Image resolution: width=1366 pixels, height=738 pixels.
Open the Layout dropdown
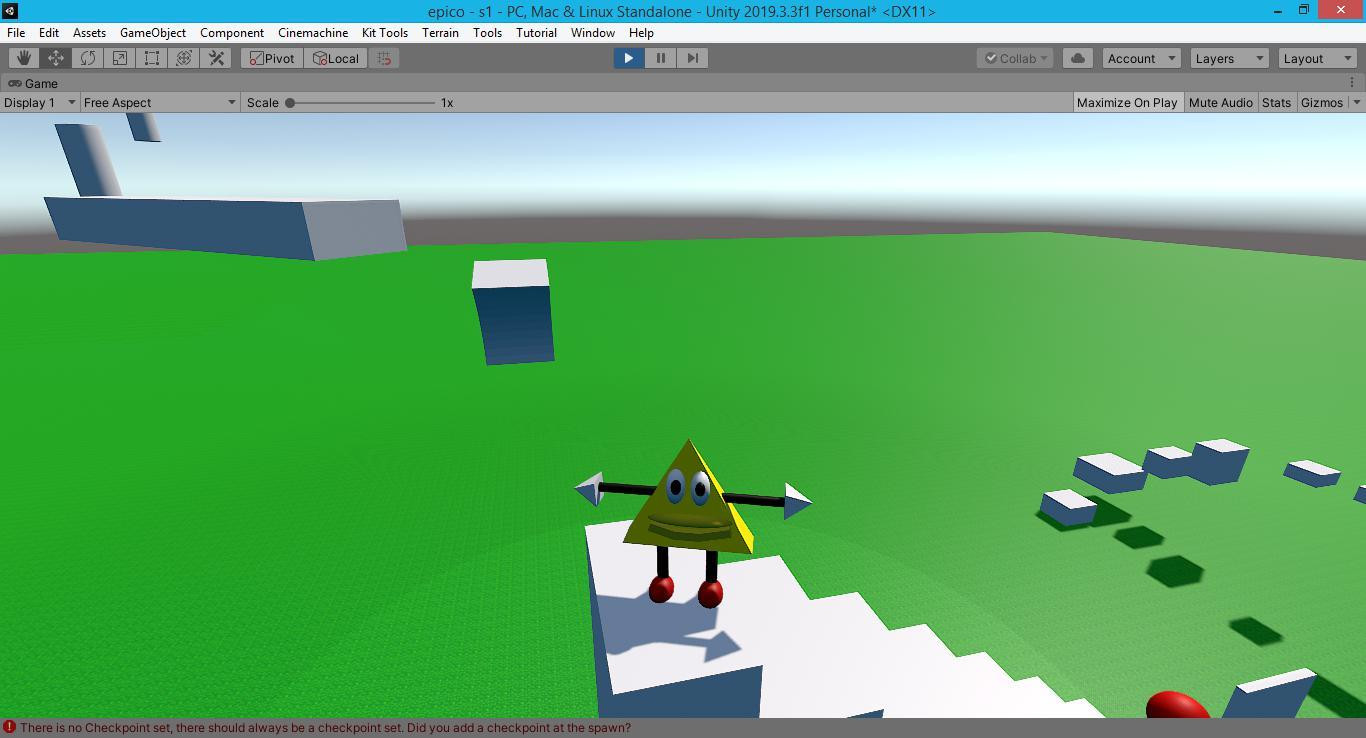1317,58
